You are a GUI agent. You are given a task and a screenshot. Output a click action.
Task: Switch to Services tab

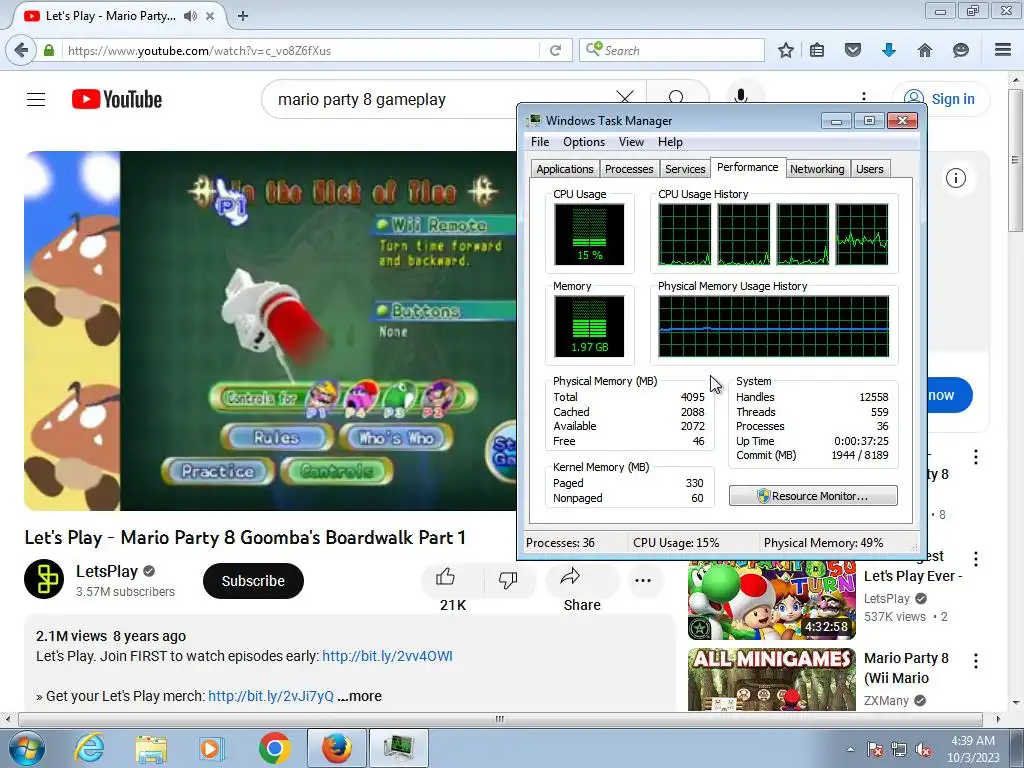(x=685, y=168)
